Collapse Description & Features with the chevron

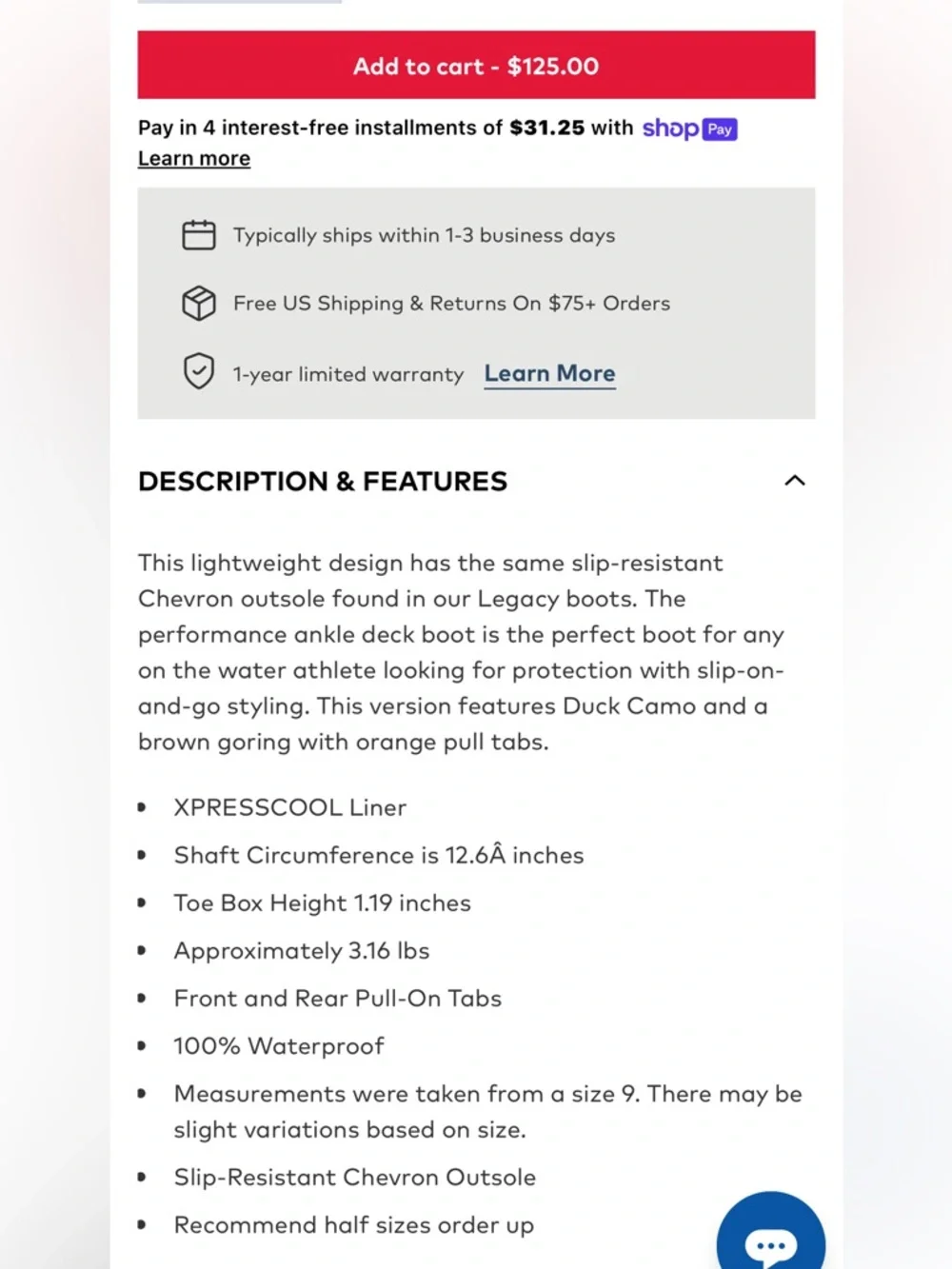click(x=795, y=481)
